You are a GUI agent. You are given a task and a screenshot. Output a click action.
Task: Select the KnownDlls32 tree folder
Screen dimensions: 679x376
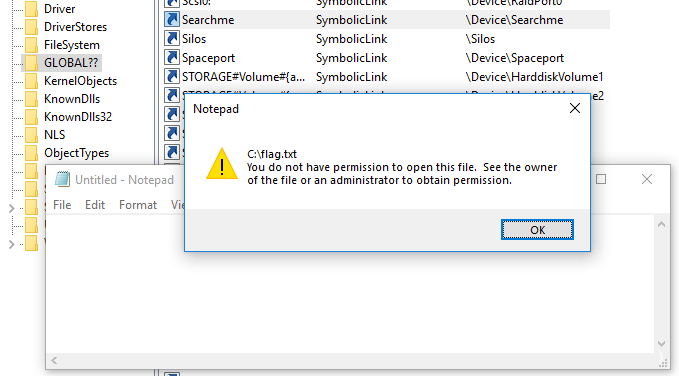78,117
